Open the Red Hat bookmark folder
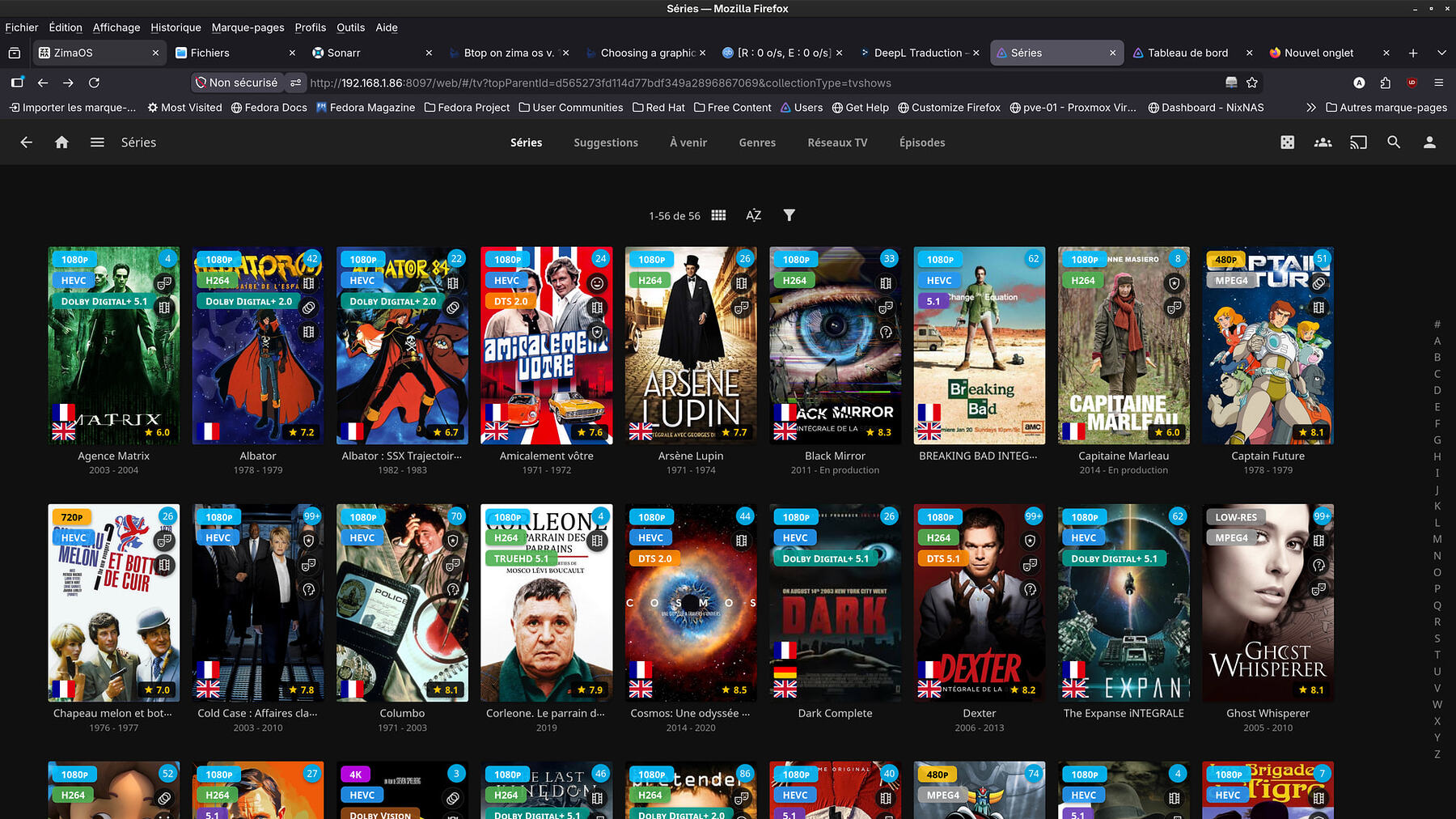This screenshot has height=819, width=1456. tap(658, 108)
